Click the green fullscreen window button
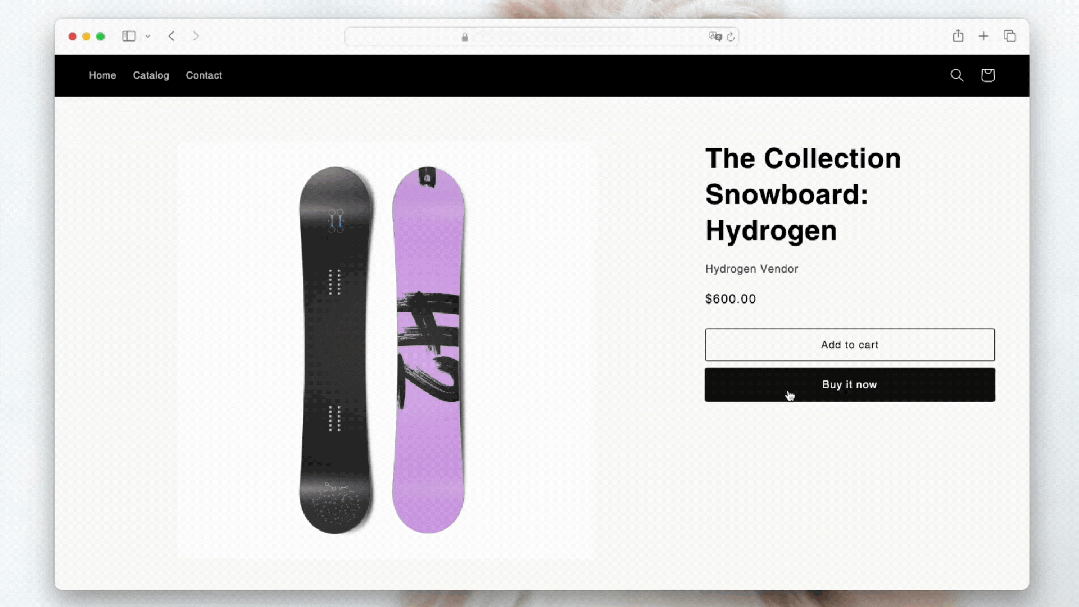Image resolution: width=1079 pixels, height=607 pixels. [x=100, y=36]
